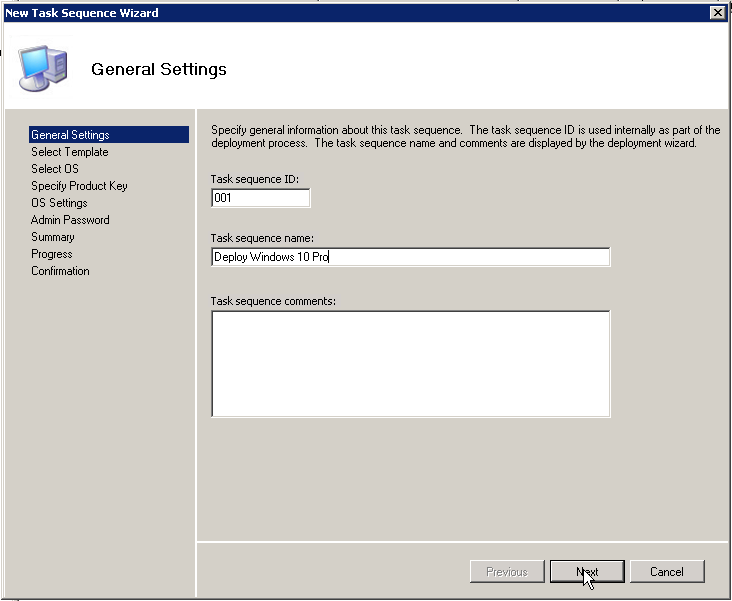Click the General Settings page heading

[159, 69]
